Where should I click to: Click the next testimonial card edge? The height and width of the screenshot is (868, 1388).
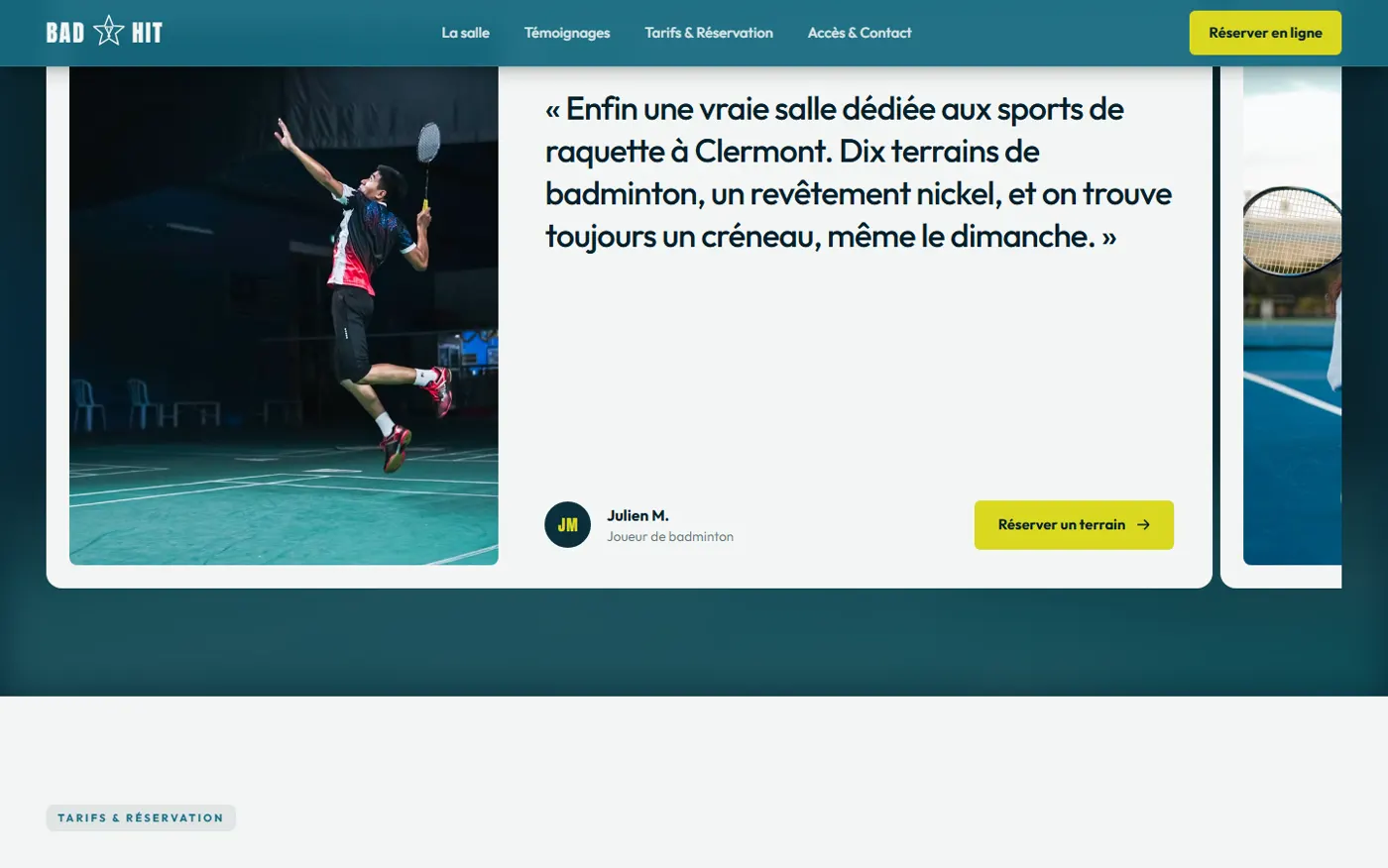(x=1281, y=327)
